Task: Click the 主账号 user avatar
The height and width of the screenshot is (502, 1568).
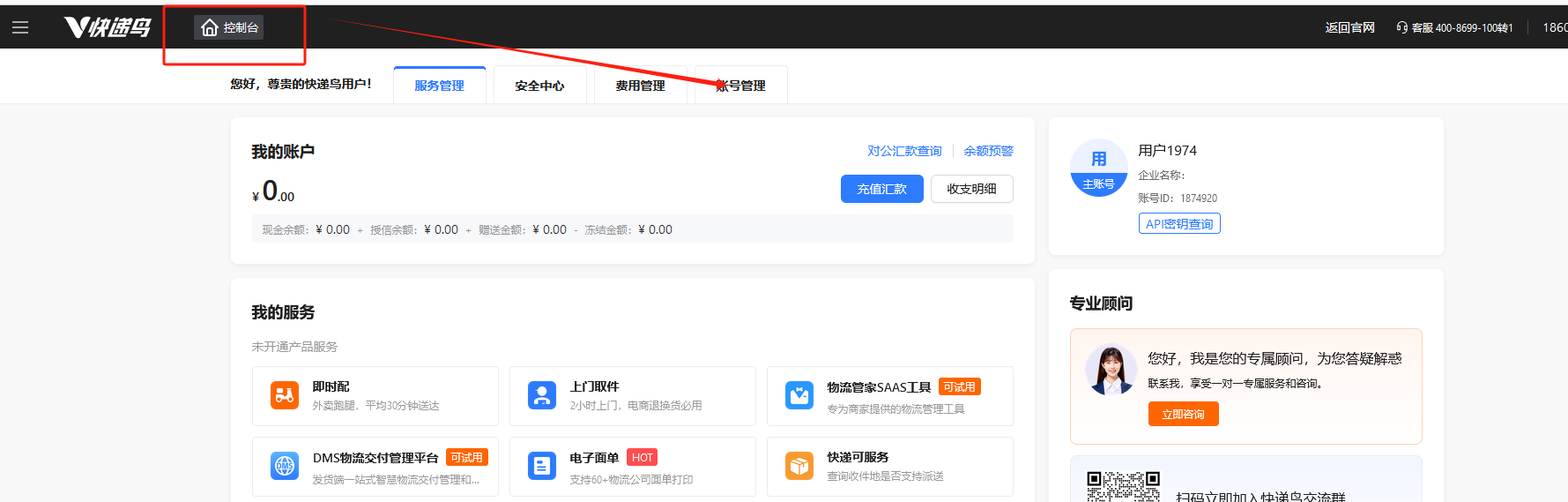Action: [1098, 168]
